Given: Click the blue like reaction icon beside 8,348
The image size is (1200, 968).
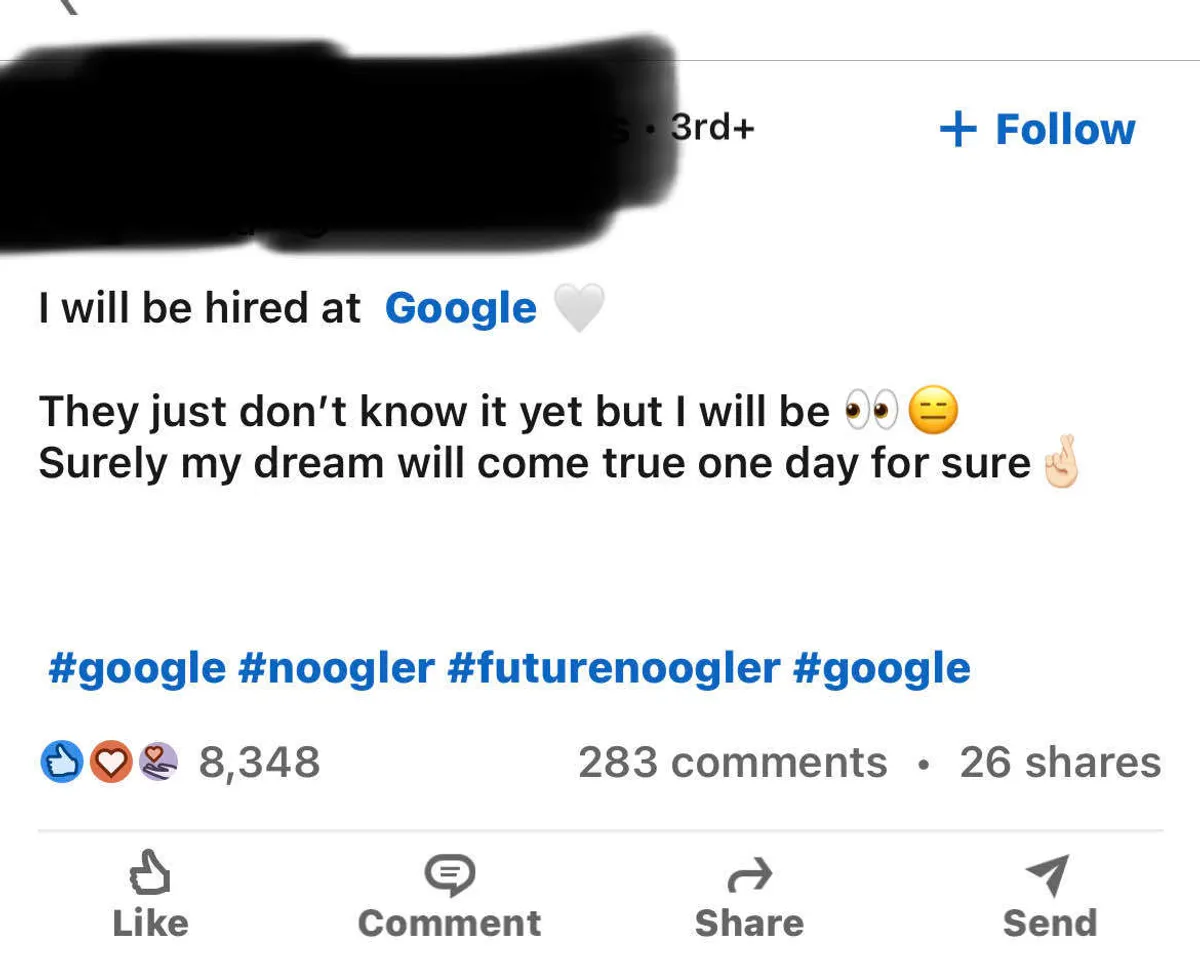Looking at the screenshot, I should point(60,763).
